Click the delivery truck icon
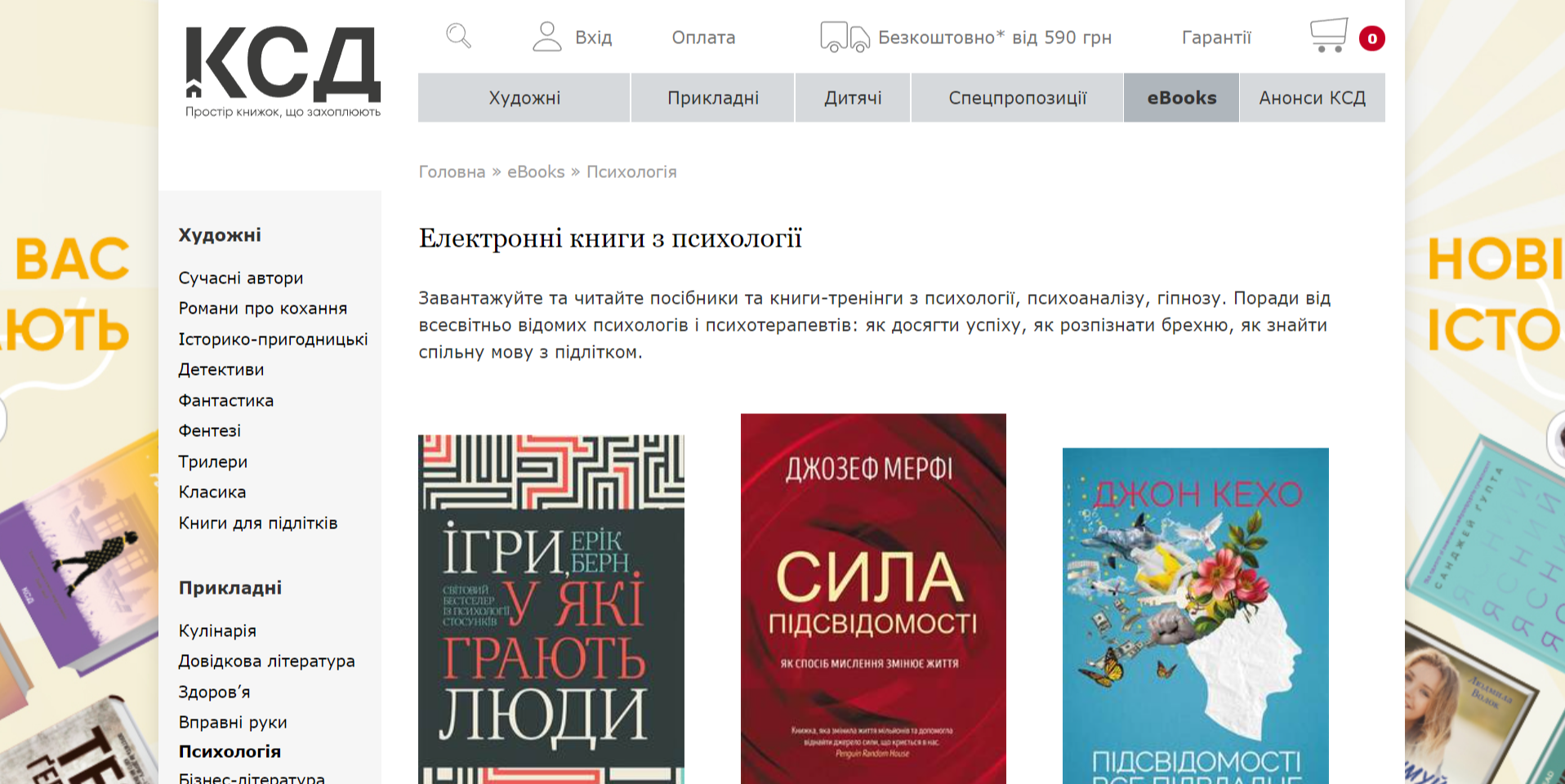The height and width of the screenshot is (784, 1565). [x=845, y=38]
